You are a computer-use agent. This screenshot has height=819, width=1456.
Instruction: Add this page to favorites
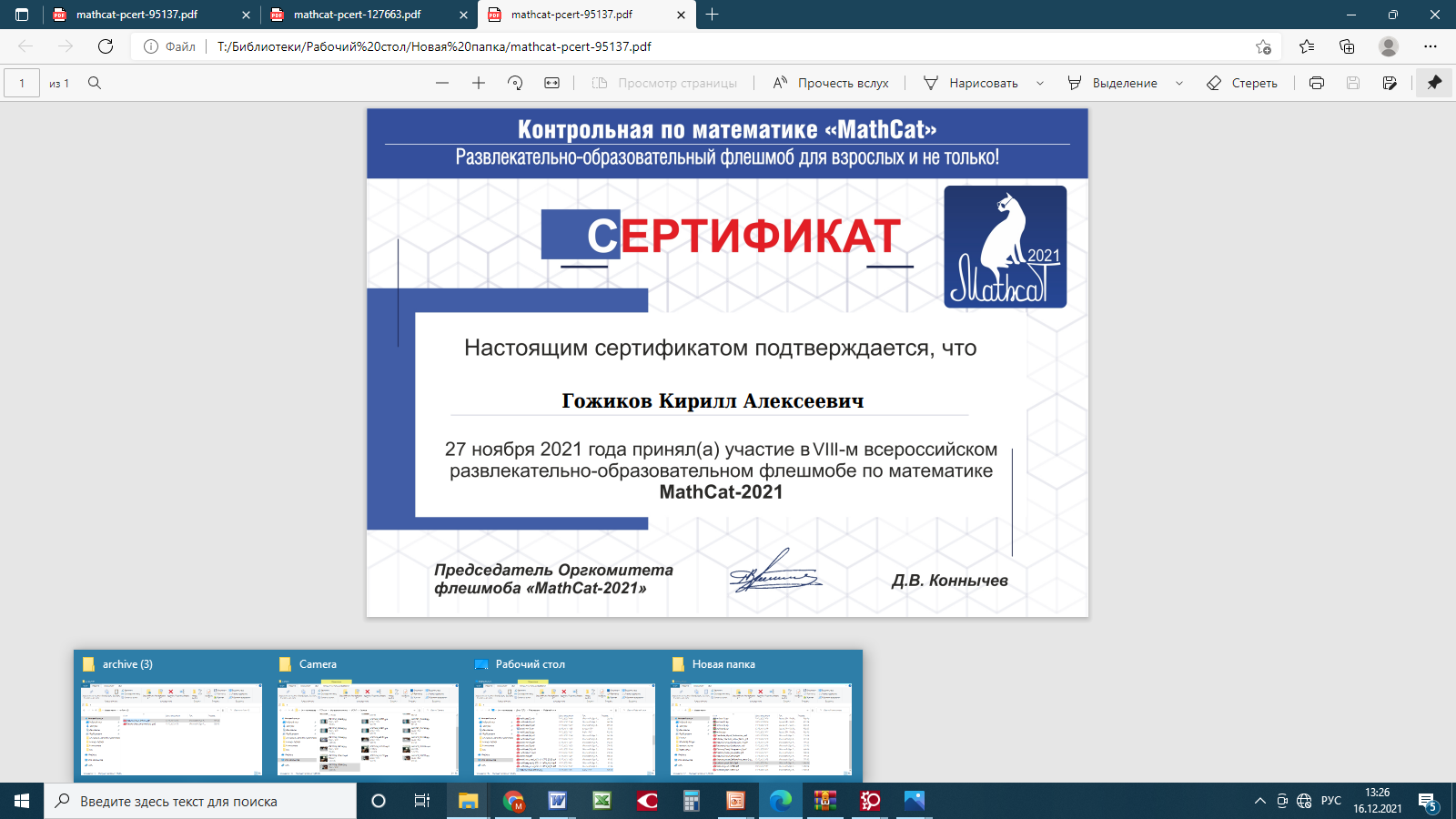click(x=1263, y=46)
